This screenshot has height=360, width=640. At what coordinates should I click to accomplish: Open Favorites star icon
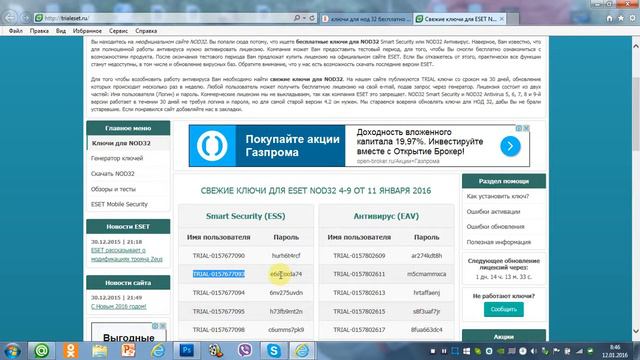click(621, 18)
